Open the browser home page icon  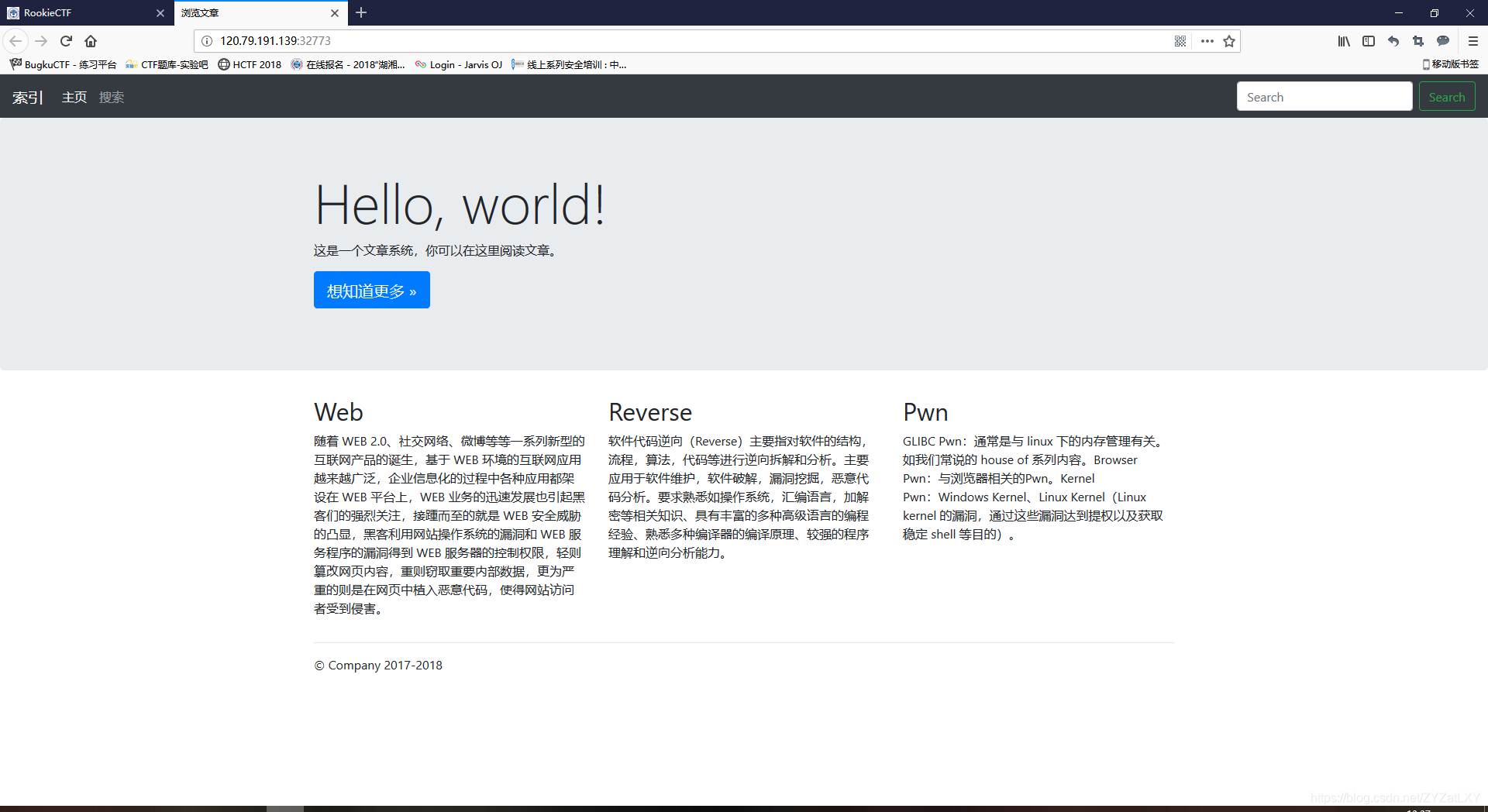[x=91, y=41]
